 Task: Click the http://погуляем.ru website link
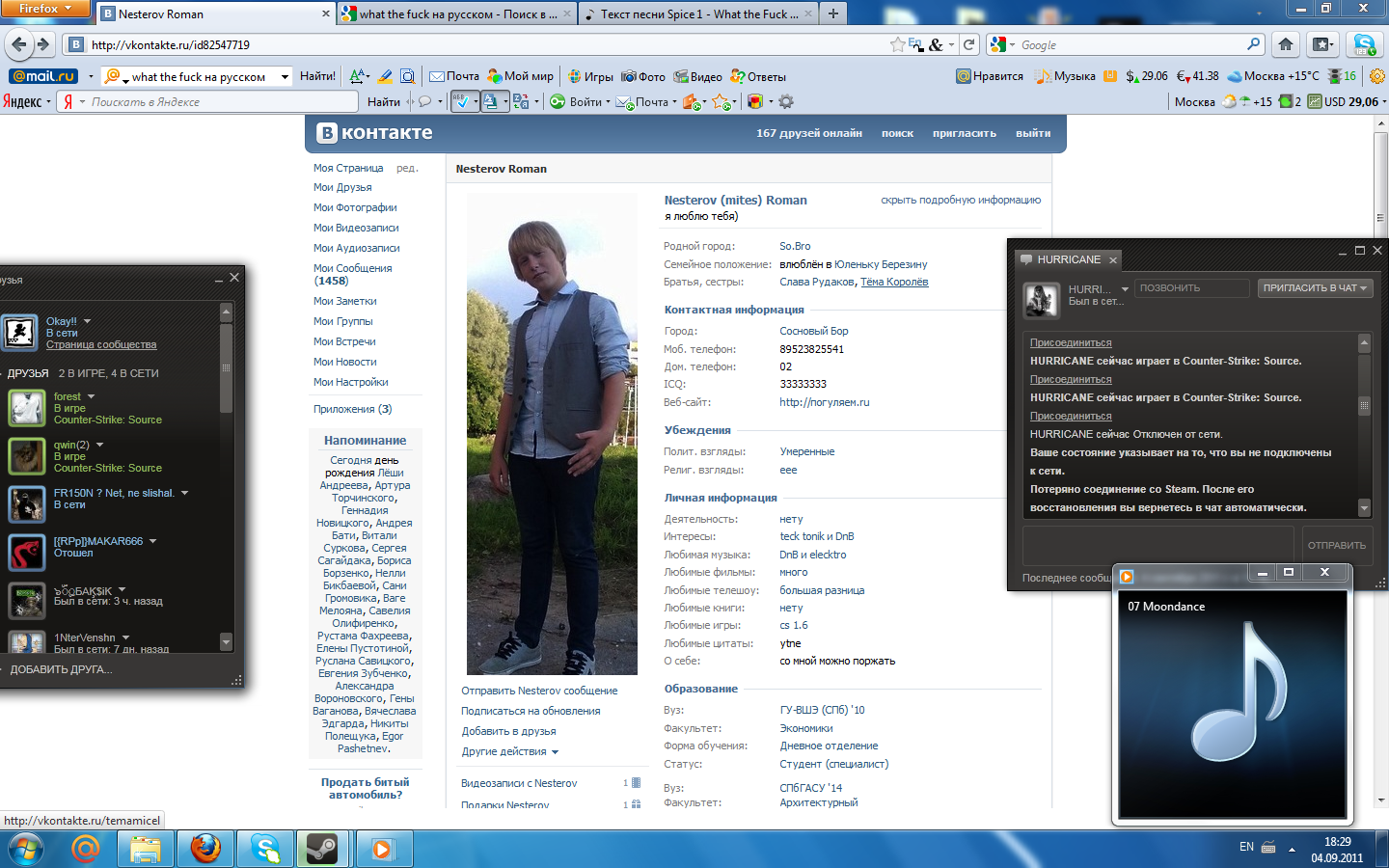pos(825,402)
